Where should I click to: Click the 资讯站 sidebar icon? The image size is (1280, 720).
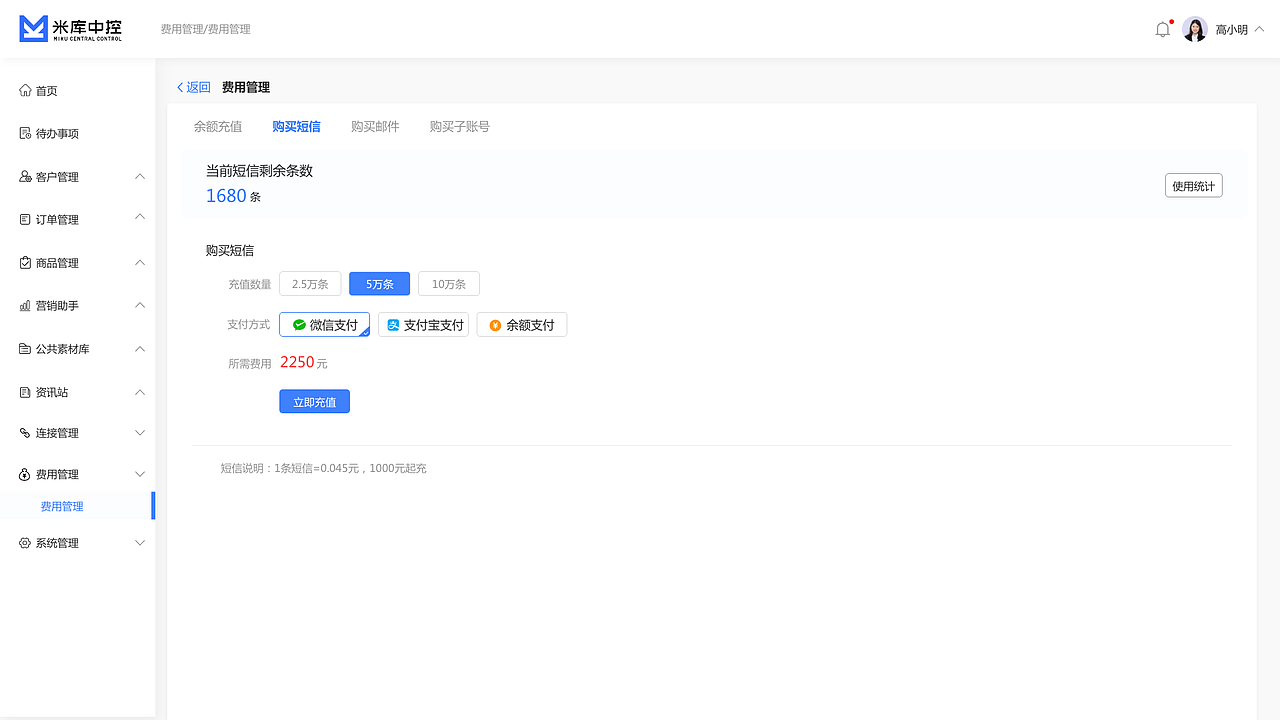25,392
